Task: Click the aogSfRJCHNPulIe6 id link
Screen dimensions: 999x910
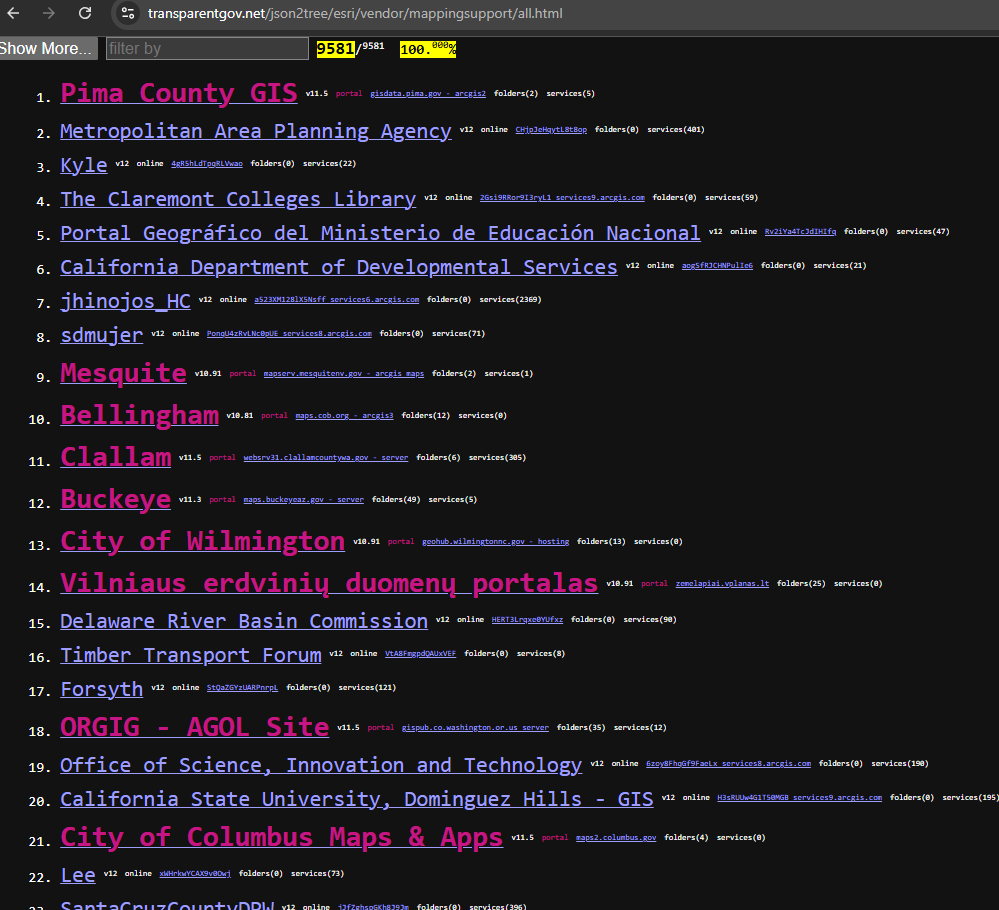Action: [x=717, y=266]
